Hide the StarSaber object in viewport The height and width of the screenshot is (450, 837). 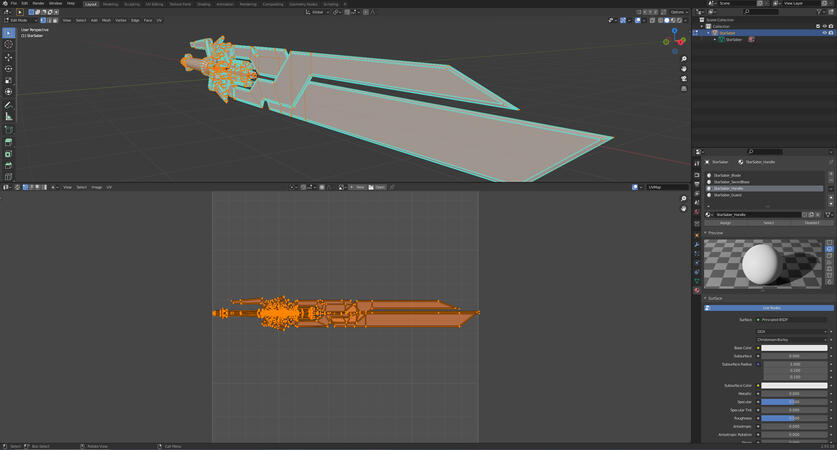coord(824,33)
